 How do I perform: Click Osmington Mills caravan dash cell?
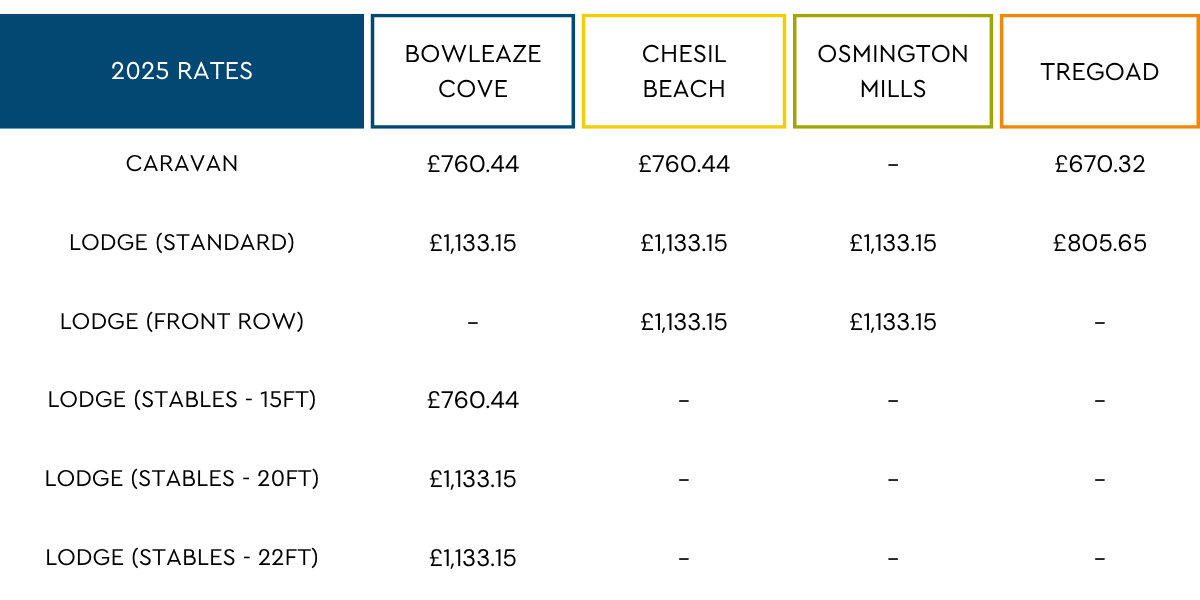893,164
